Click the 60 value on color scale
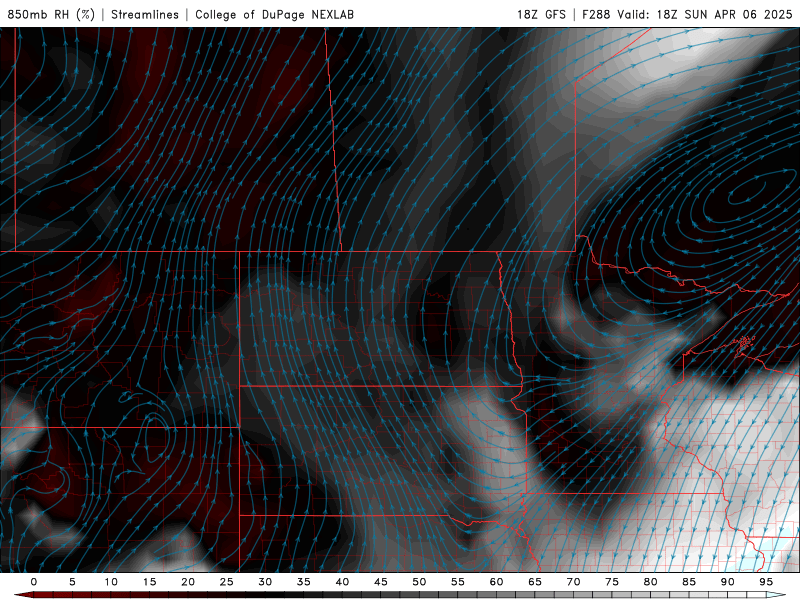The width and height of the screenshot is (800, 600). click(x=496, y=582)
